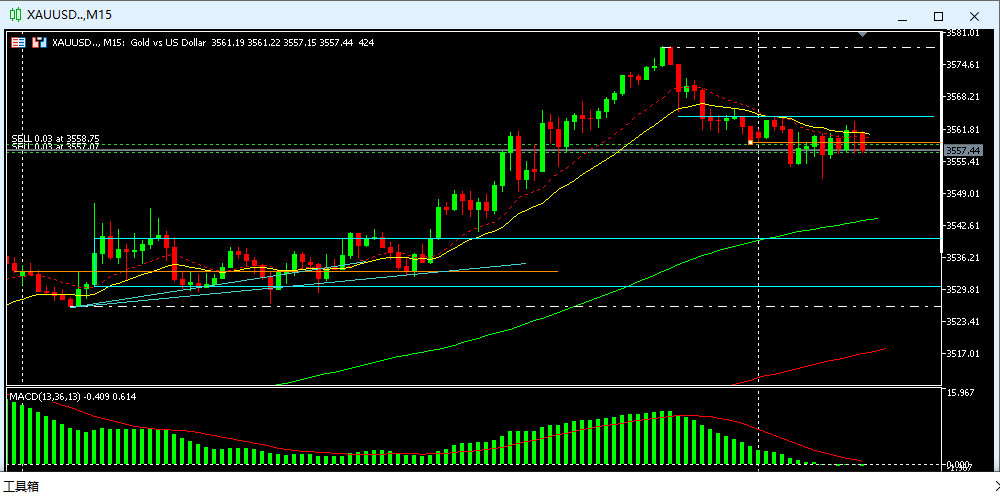
Task: Click the 3542.61 price axis label
Action: click(x=963, y=226)
